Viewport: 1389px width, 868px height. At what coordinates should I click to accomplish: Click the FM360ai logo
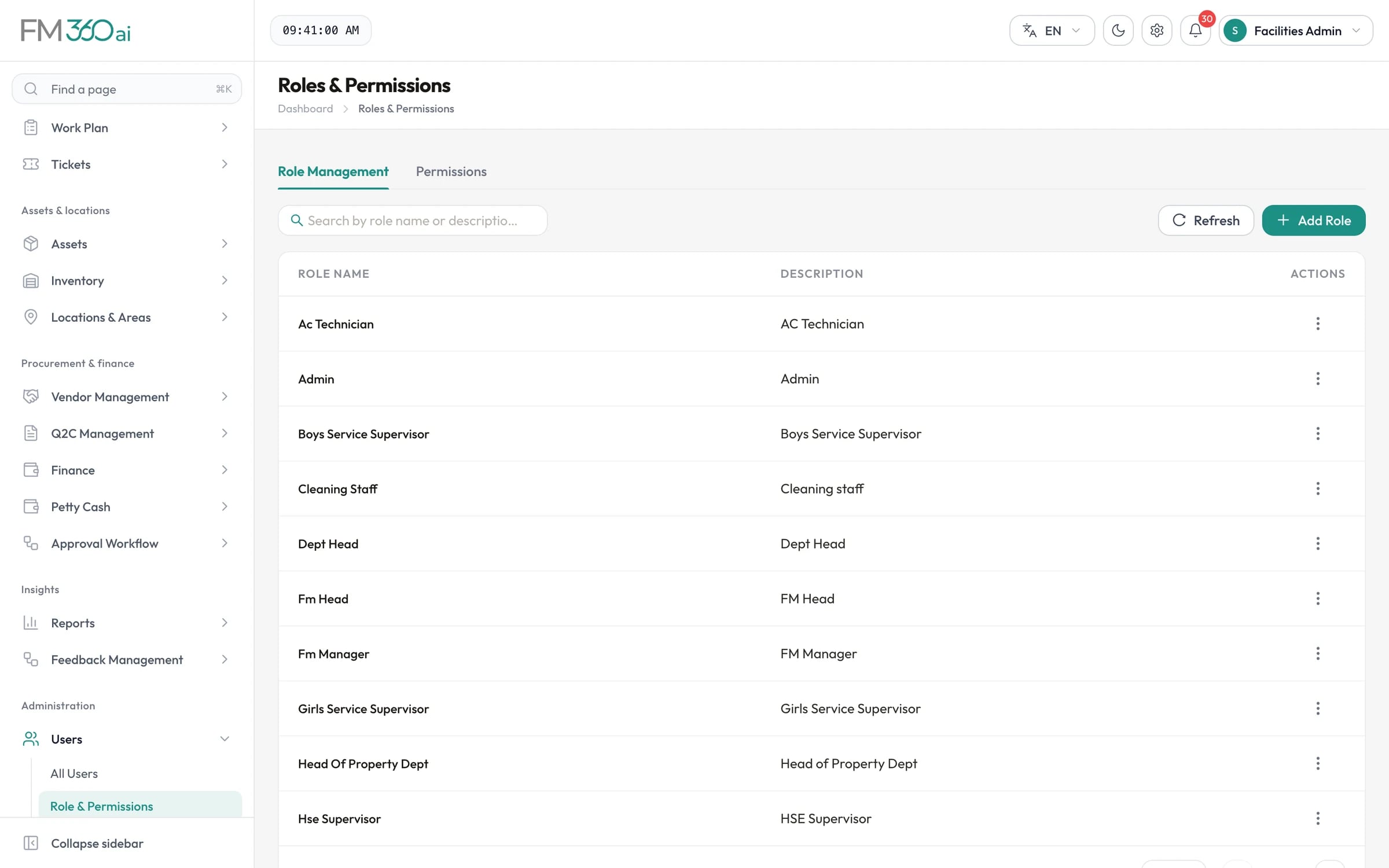click(x=76, y=30)
